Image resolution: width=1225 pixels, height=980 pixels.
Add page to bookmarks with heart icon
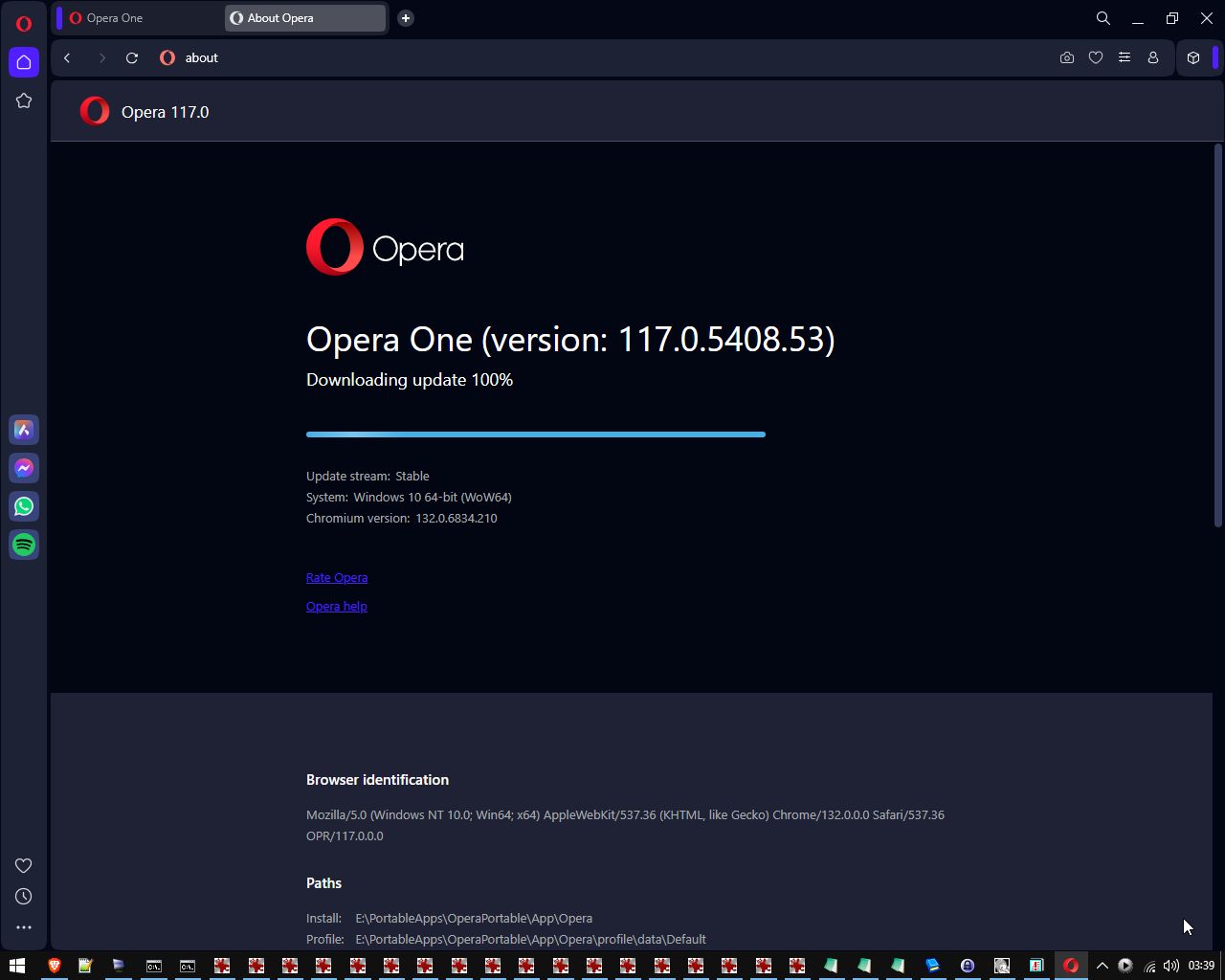[x=1096, y=58]
